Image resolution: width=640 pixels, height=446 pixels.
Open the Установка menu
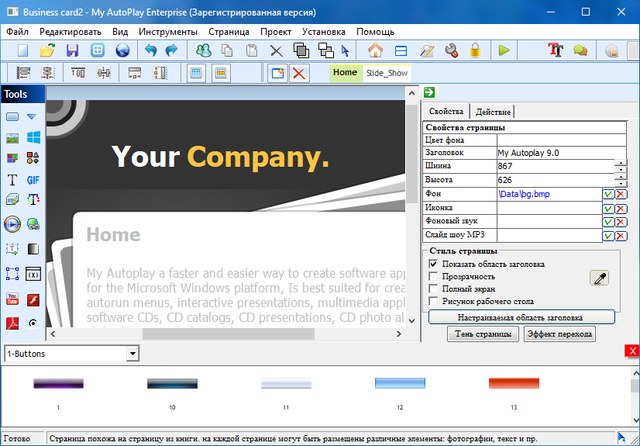324,31
